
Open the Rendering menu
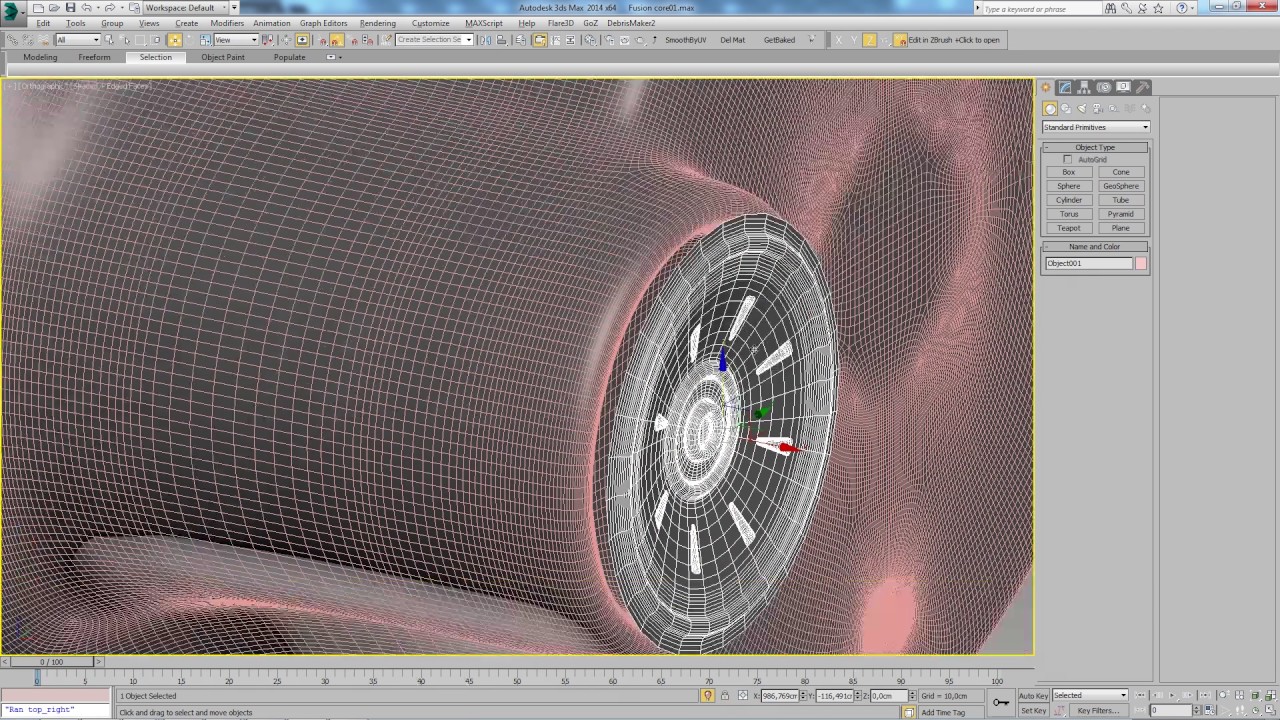[378, 23]
